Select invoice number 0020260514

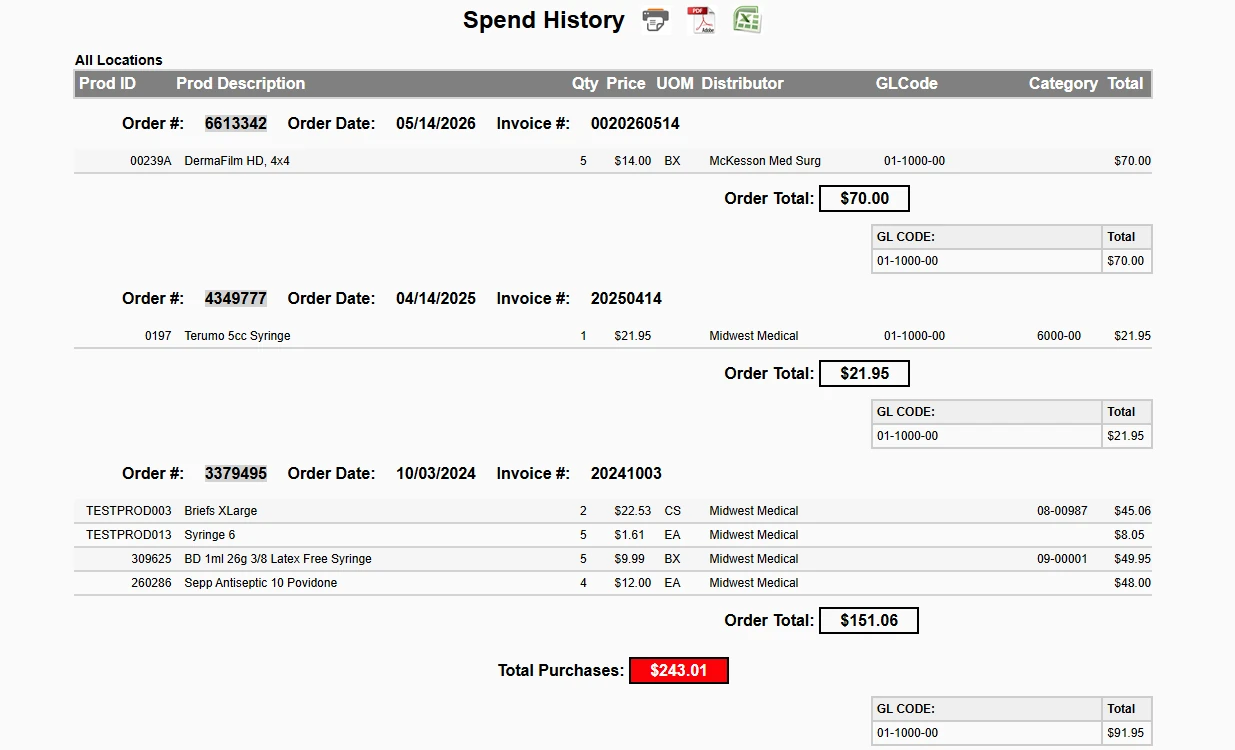click(x=635, y=123)
